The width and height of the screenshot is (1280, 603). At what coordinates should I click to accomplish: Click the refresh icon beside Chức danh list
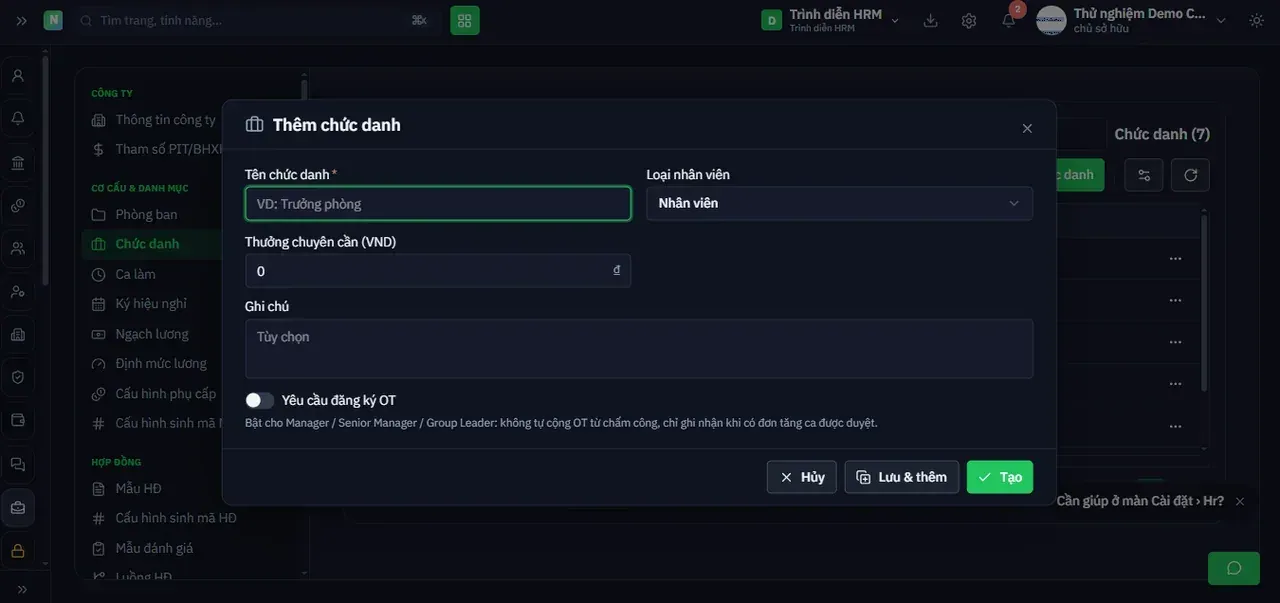tap(1190, 175)
